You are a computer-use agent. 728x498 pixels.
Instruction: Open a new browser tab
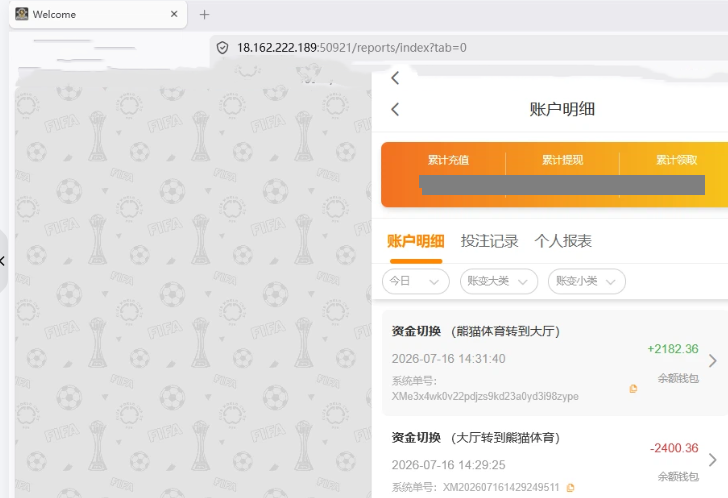204,15
